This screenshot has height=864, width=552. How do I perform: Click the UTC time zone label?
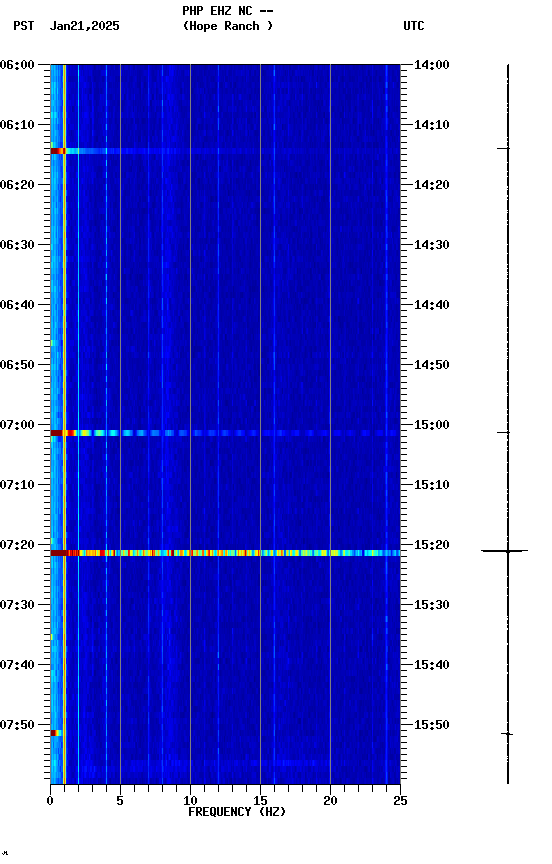414,26
